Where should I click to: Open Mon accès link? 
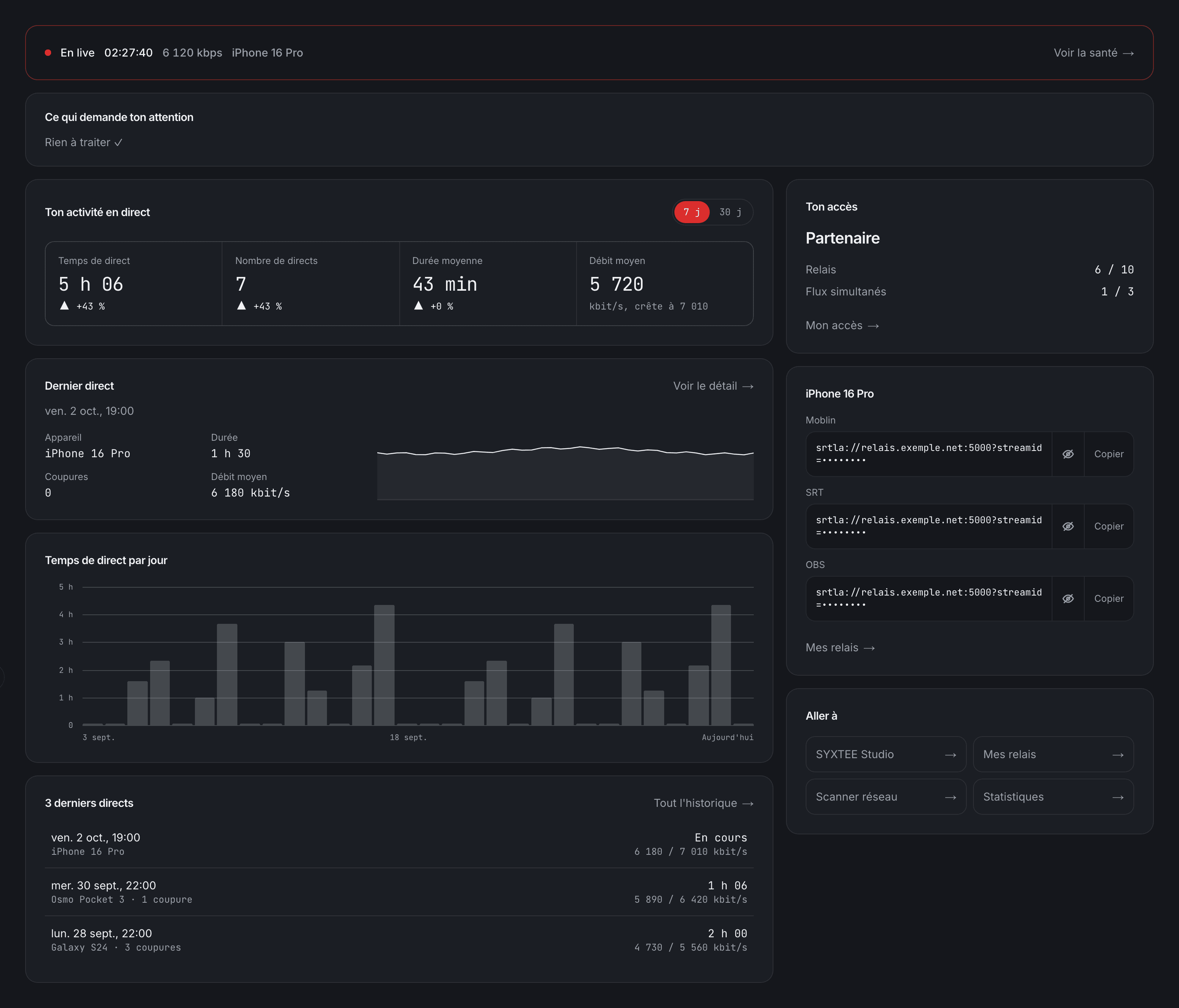pos(842,325)
